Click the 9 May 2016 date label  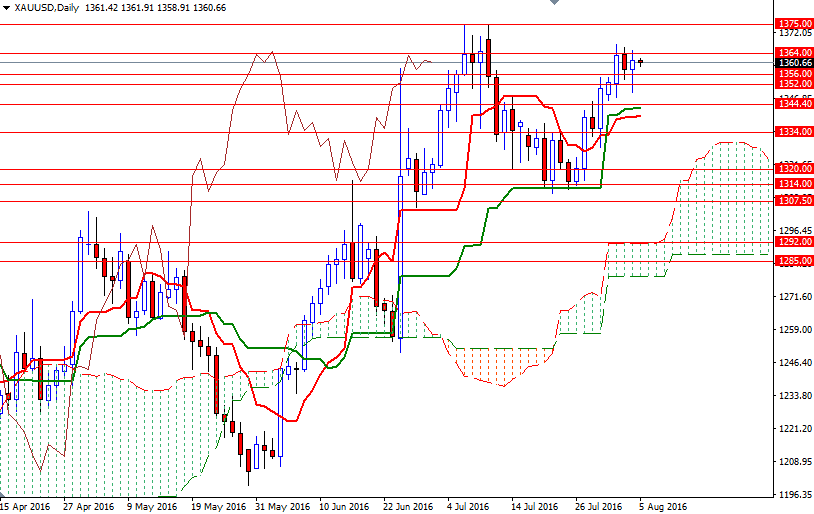click(x=152, y=506)
